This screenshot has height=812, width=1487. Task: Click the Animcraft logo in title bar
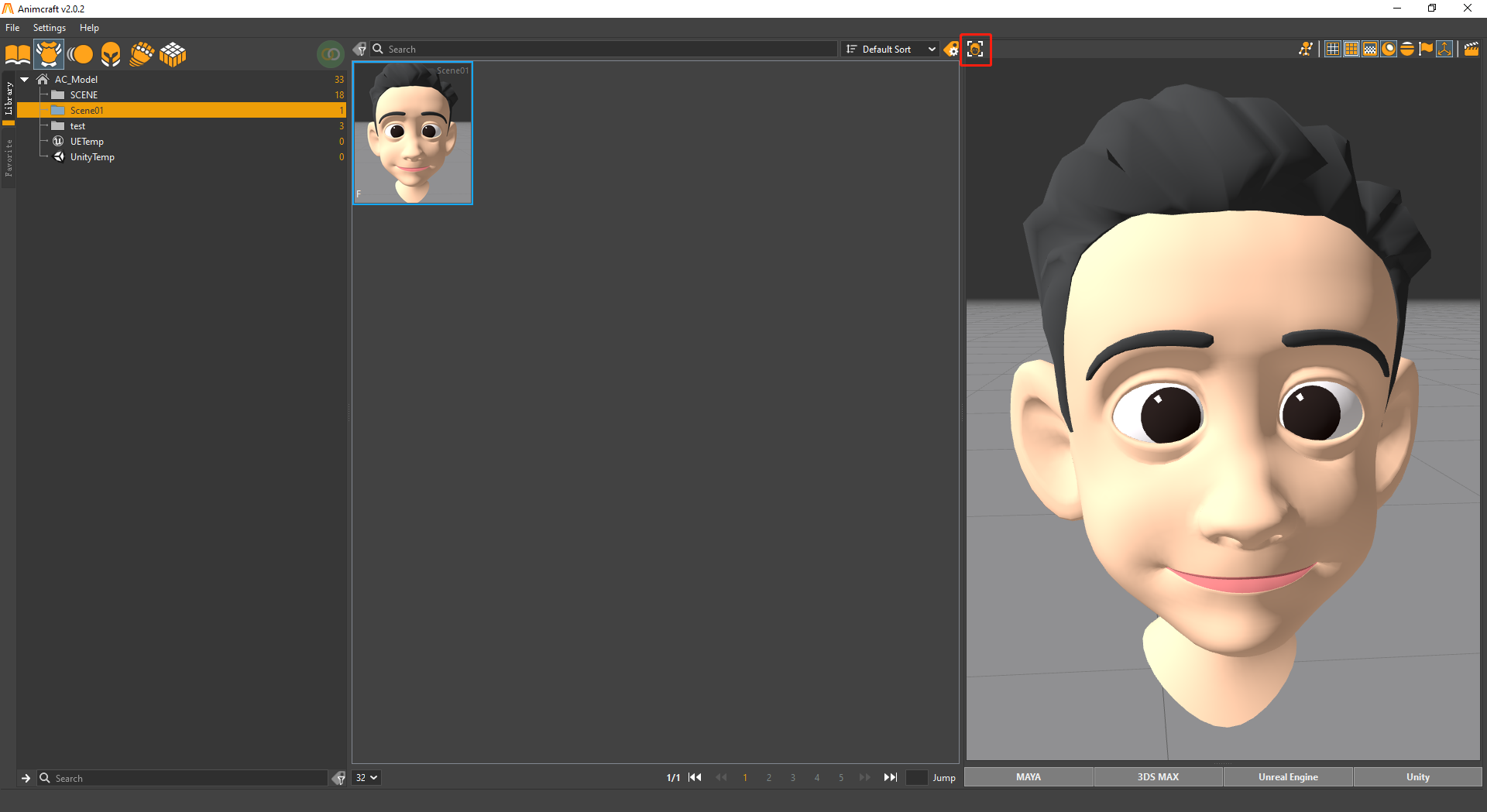coord(9,9)
